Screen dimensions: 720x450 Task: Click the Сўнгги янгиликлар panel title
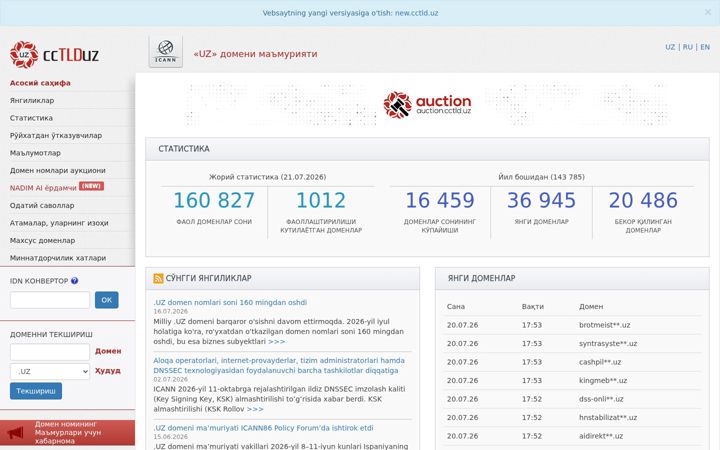point(208,278)
